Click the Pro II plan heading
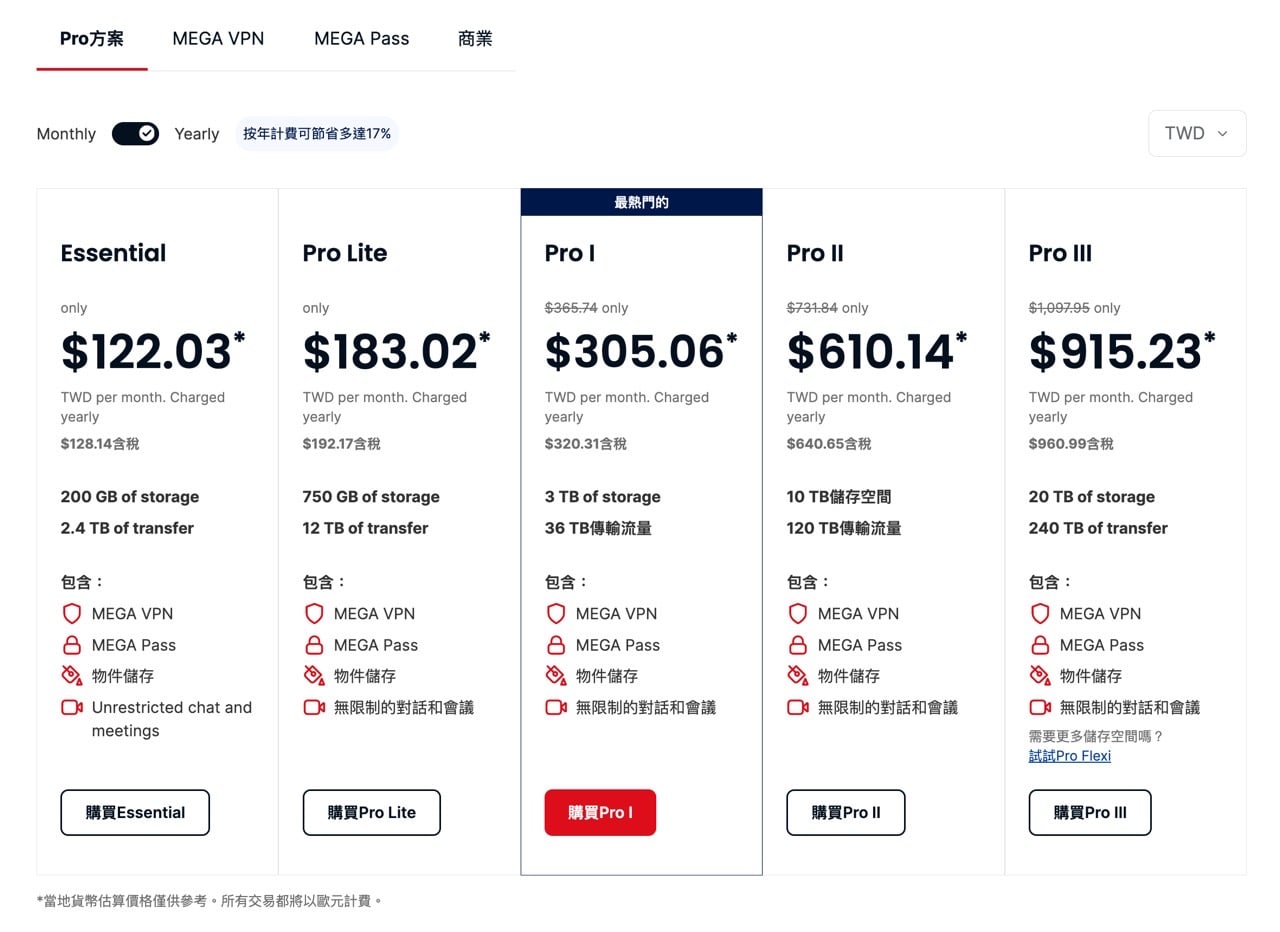 pyautogui.click(x=815, y=253)
